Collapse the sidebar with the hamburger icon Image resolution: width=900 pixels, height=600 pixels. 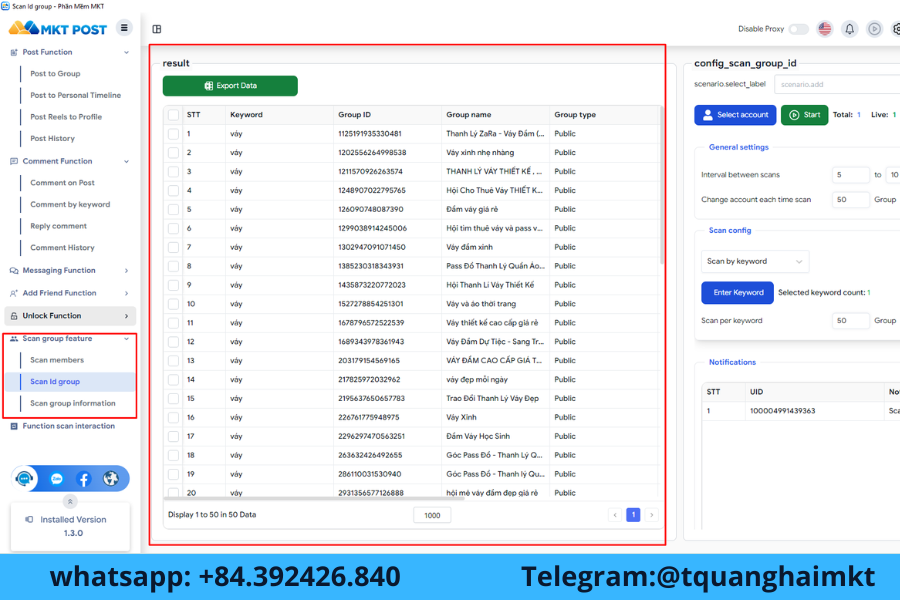pyautogui.click(x=124, y=28)
